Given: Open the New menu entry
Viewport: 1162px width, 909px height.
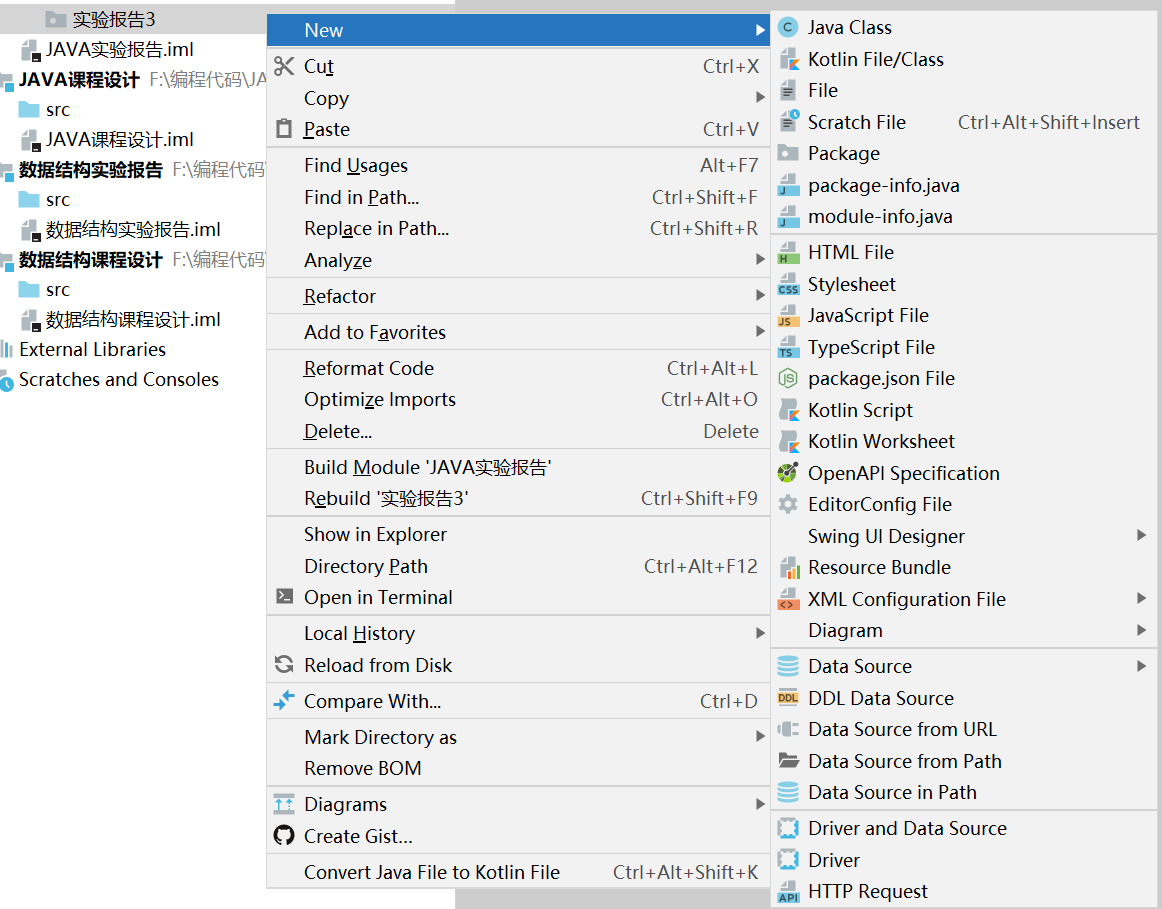Looking at the screenshot, I should 518,30.
